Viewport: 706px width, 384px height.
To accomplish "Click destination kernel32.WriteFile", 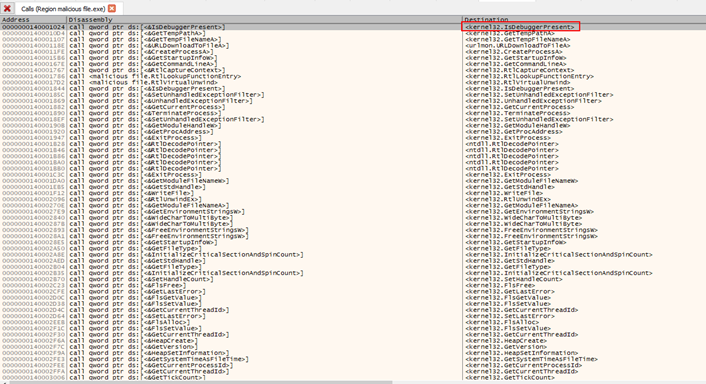I will tap(504, 193).
